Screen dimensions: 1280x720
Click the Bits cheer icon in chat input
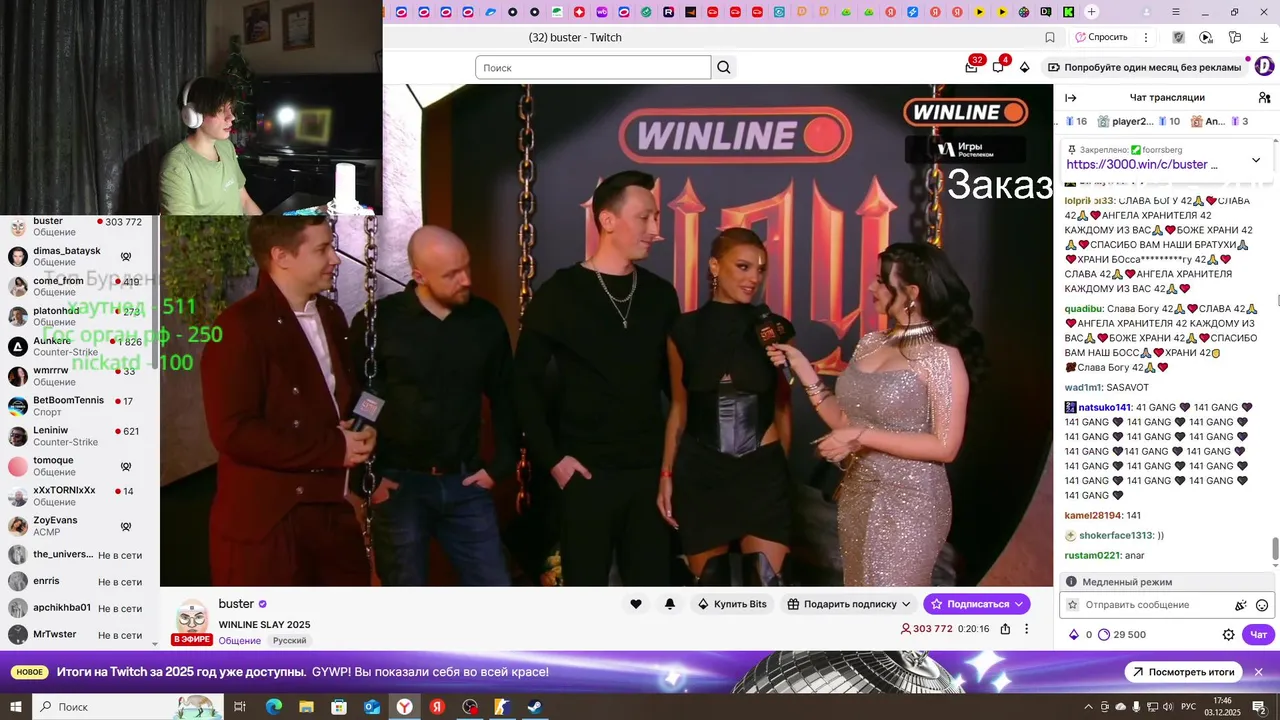pos(1241,605)
